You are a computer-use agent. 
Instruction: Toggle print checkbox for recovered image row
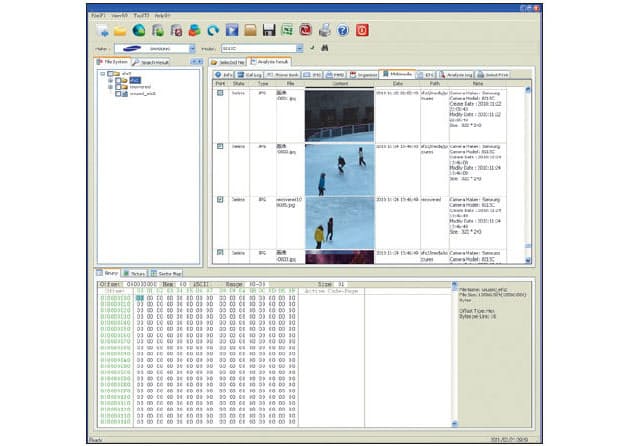(x=220, y=199)
